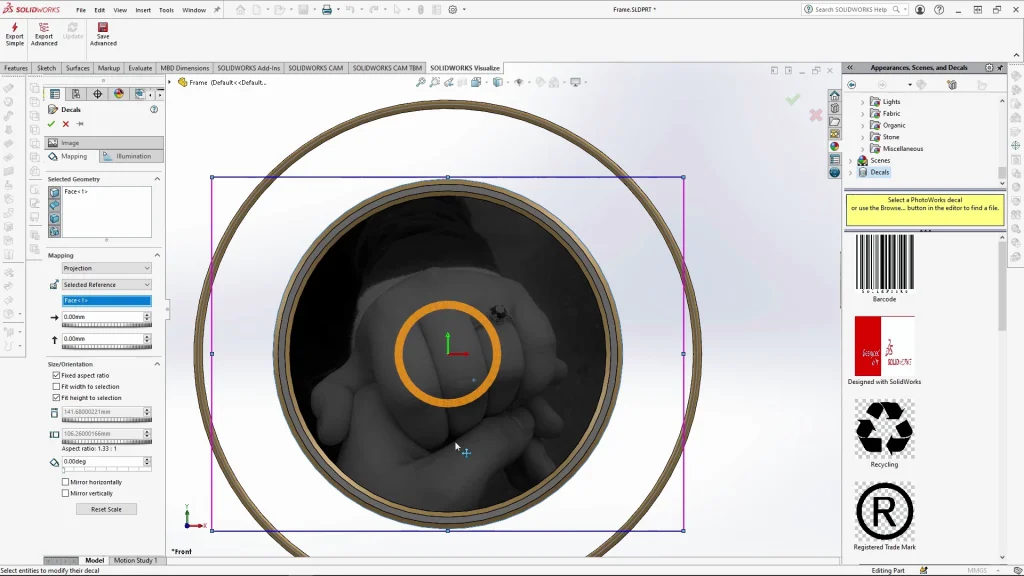Uncheck Fixed aspect ratio
This screenshot has width=1024, height=576.
coord(56,375)
